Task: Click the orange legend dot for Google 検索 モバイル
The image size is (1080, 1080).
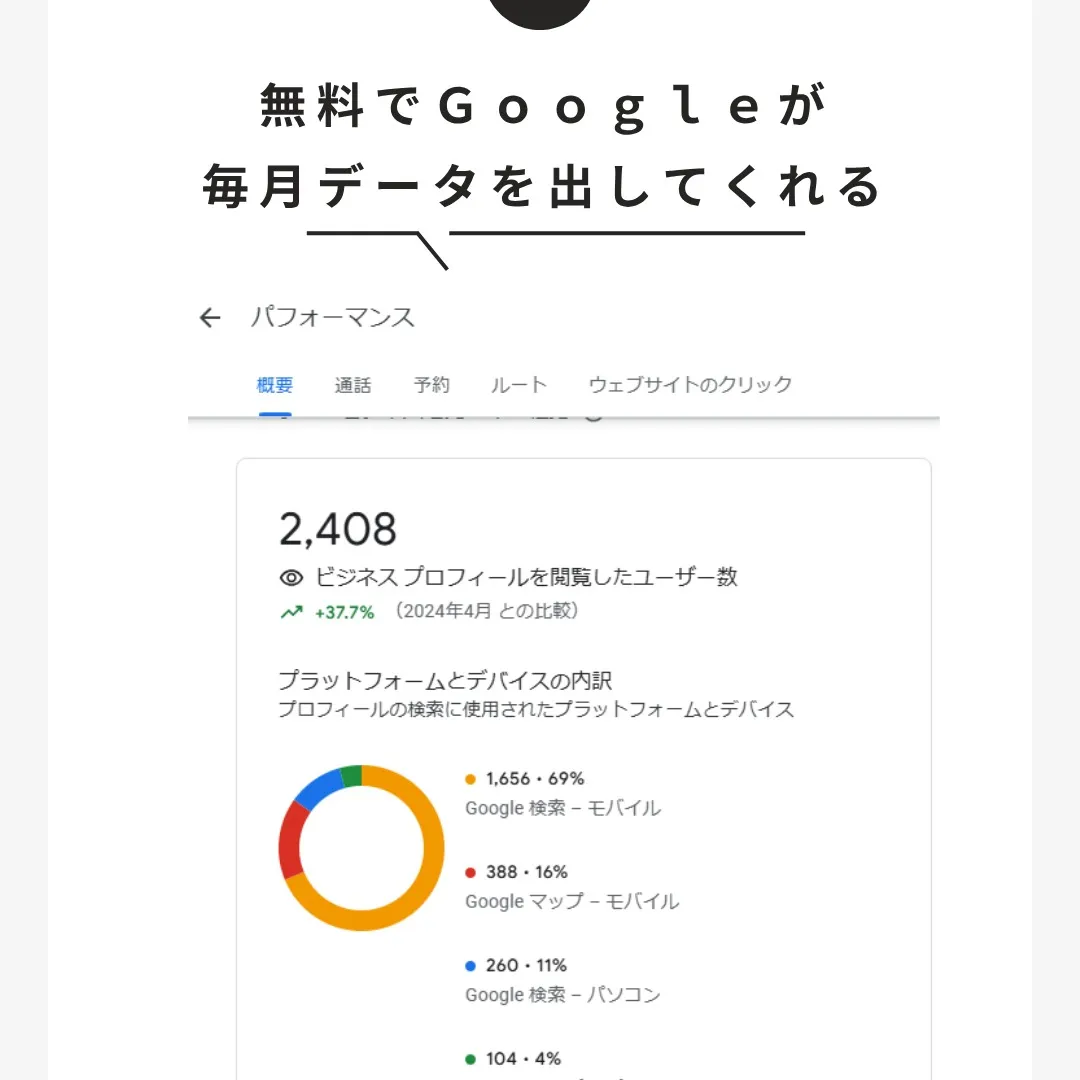Action: (x=470, y=778)
